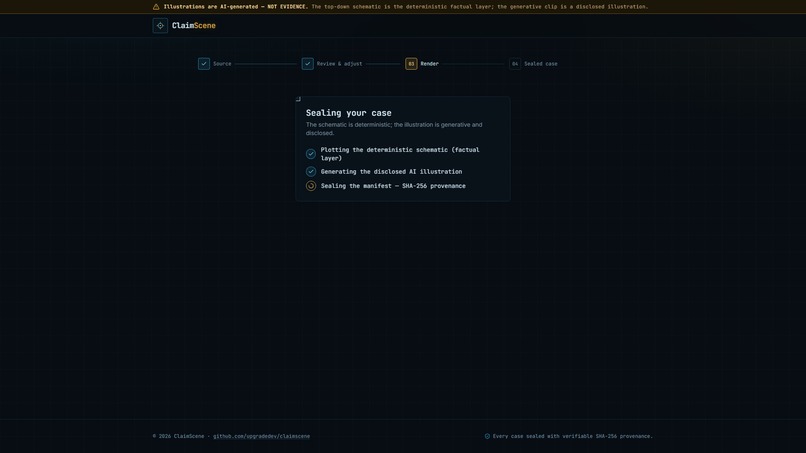This screenshot has height=453, width=806.
Task: Select the schematic is deterministic description text
Action: click(x=394, y=129)
